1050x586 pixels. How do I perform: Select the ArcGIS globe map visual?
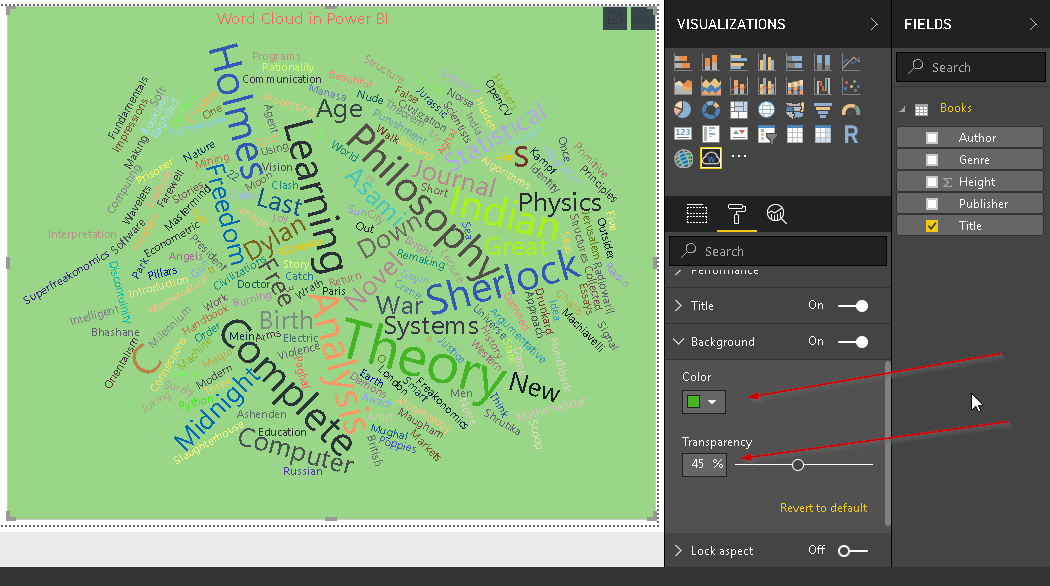point(682,158)
